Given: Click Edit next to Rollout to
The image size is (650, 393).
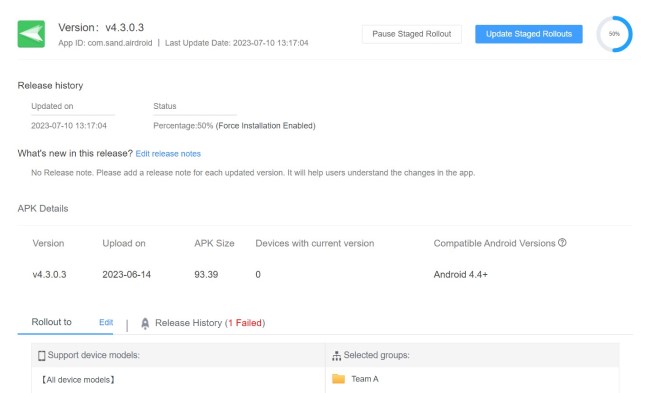Looking at the screenshot, I should coord(106,323).
